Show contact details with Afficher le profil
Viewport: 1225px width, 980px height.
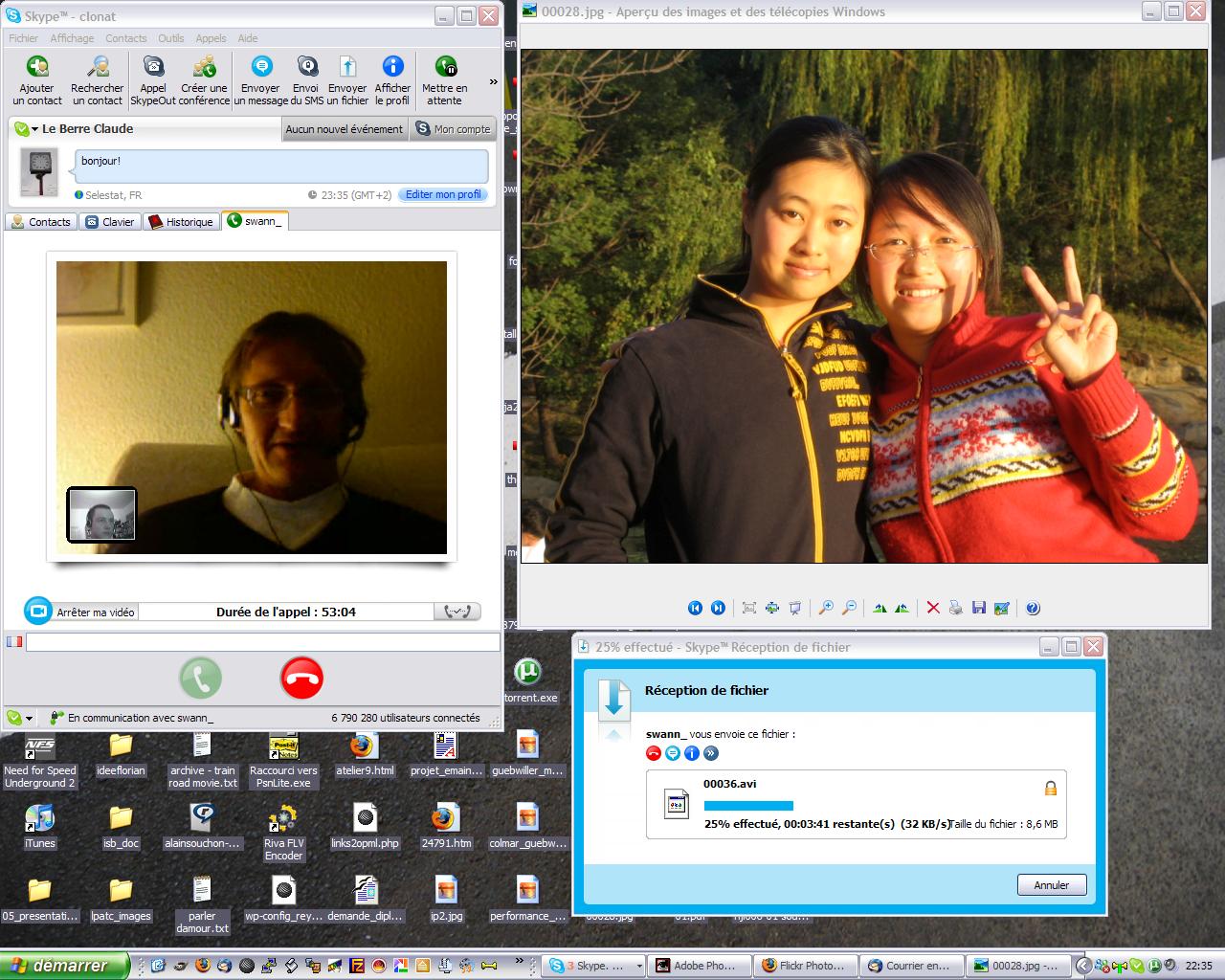click(392, 80)
